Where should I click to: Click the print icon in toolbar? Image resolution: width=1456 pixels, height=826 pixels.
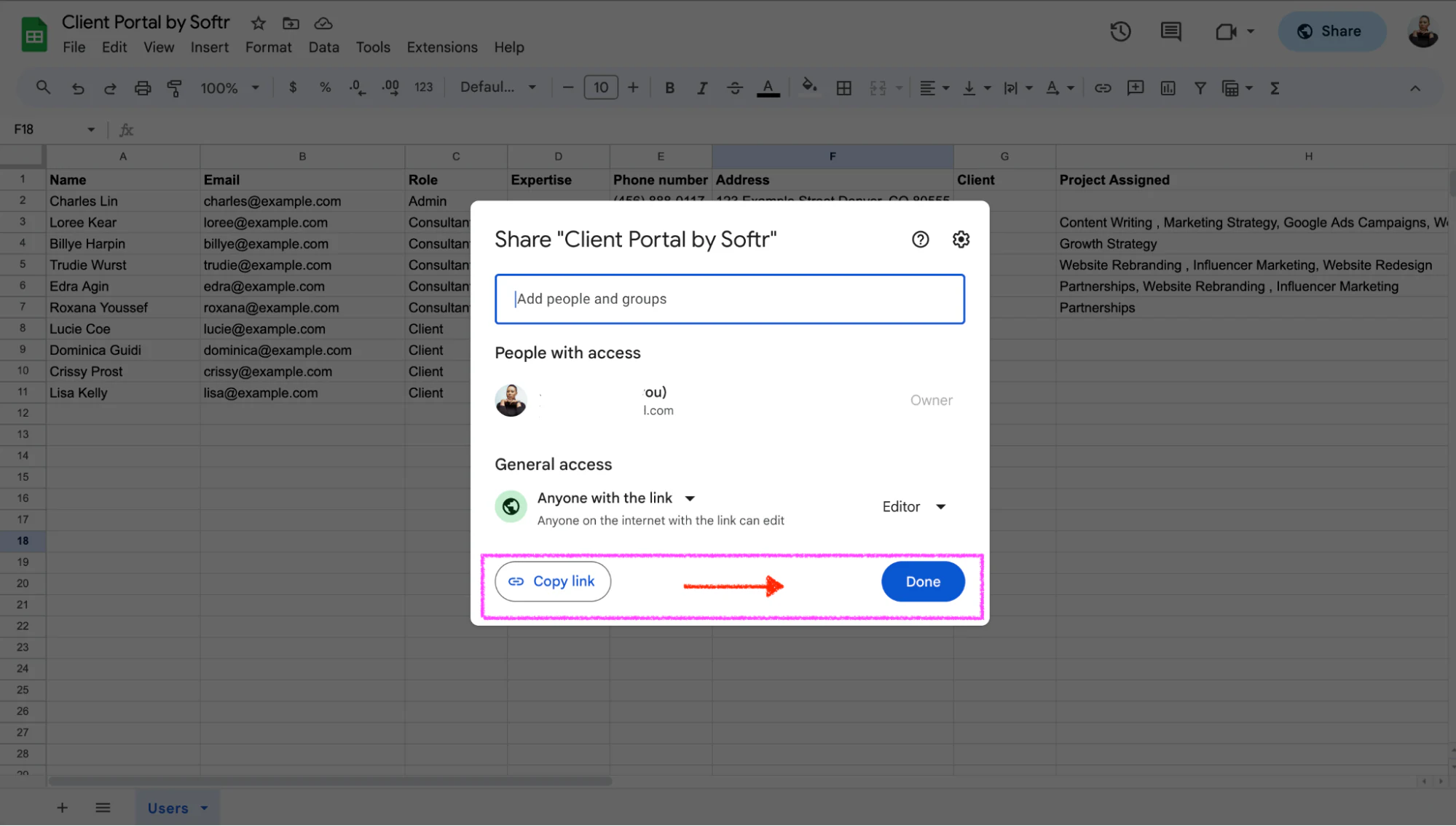(x=143, y=88)
